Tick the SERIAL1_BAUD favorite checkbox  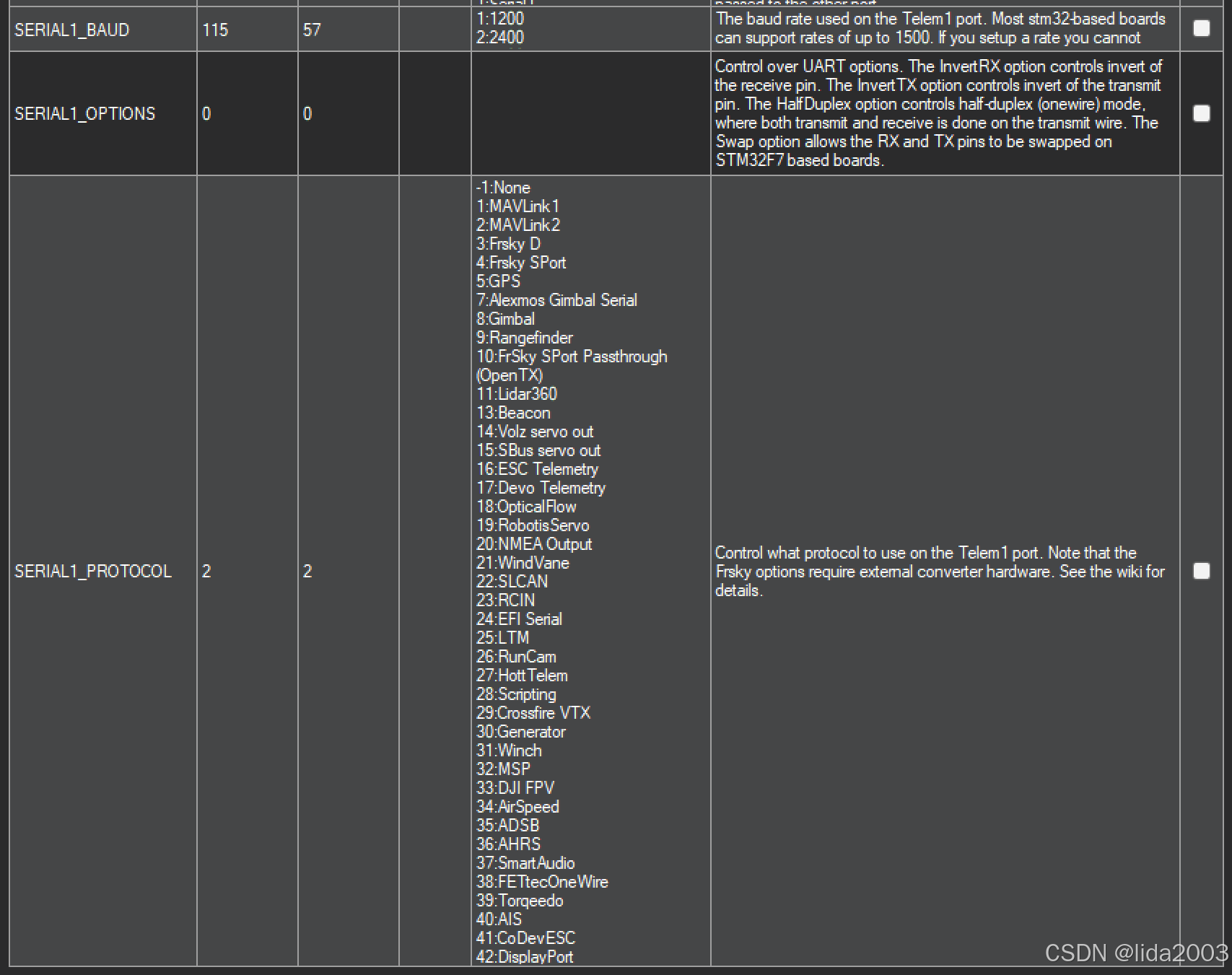coord(1201,28)
